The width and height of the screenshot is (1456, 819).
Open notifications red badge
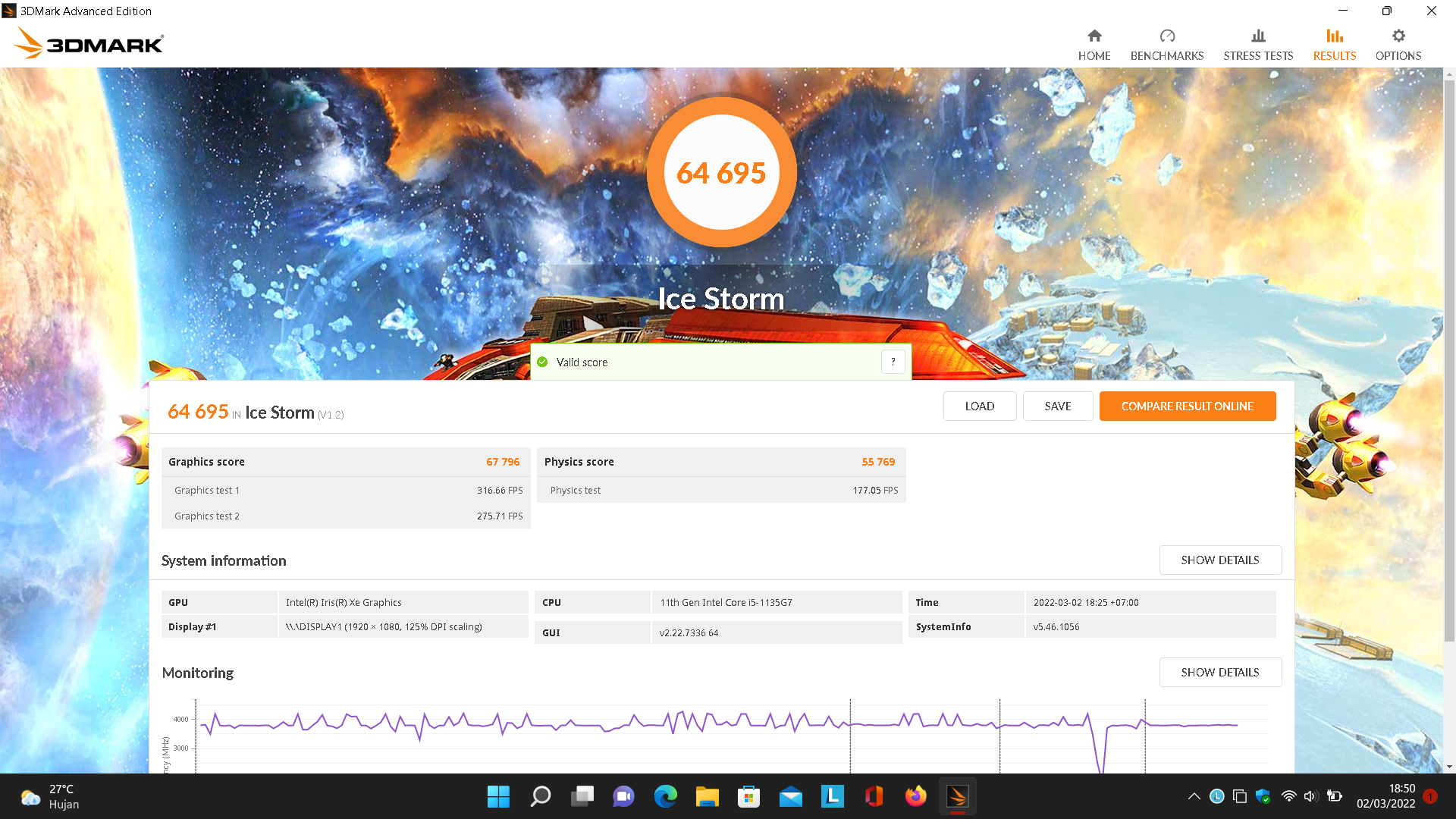(x=1430, y=796)
